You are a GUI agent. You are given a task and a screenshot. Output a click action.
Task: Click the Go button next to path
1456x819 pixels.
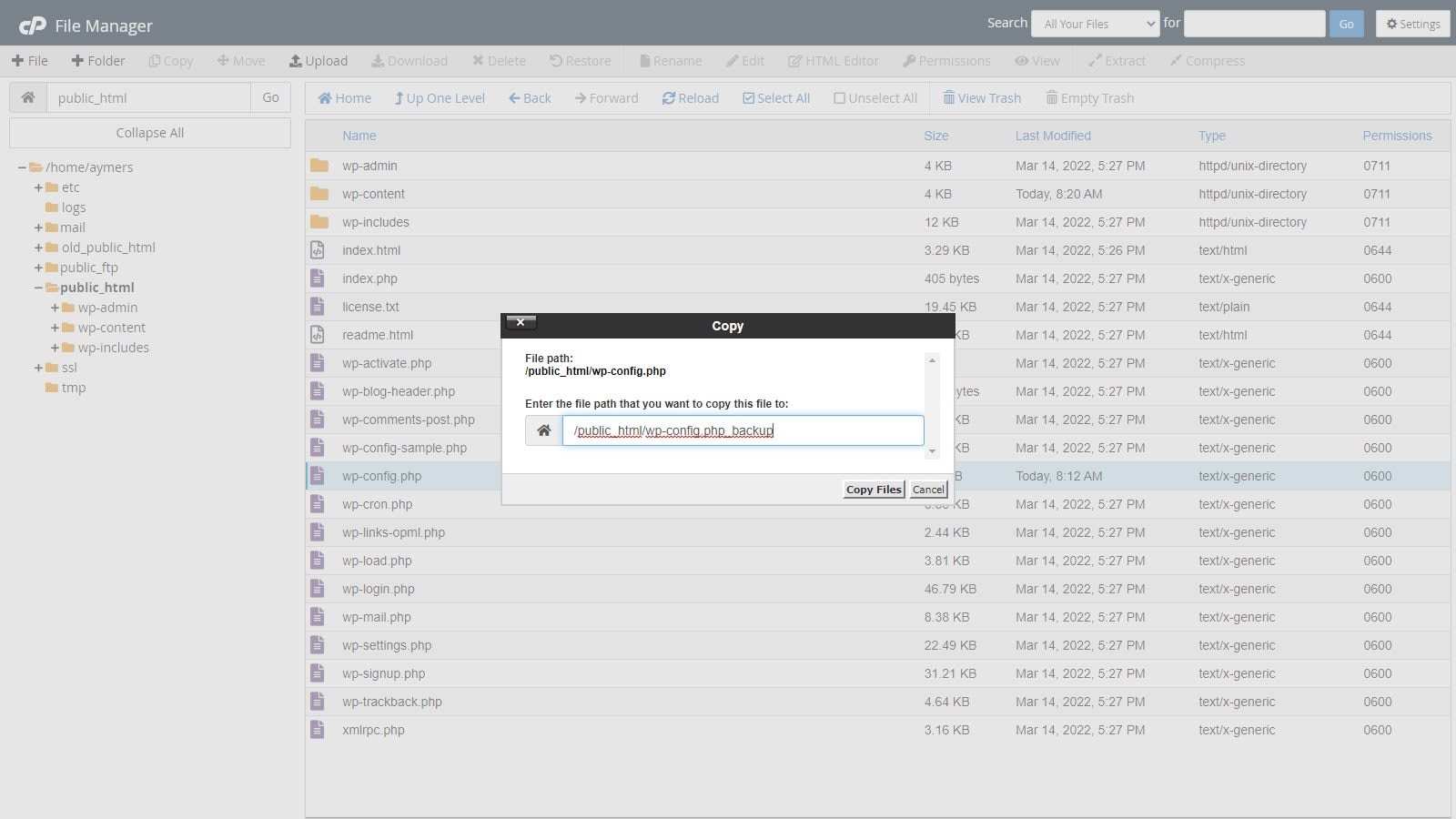270,97
